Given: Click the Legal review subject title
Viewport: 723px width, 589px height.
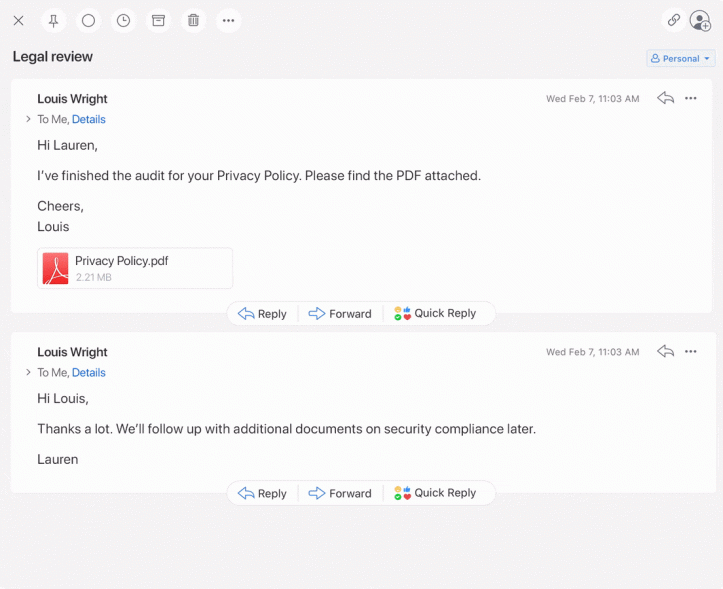Looking at the screenshot, I should (53, 57).
